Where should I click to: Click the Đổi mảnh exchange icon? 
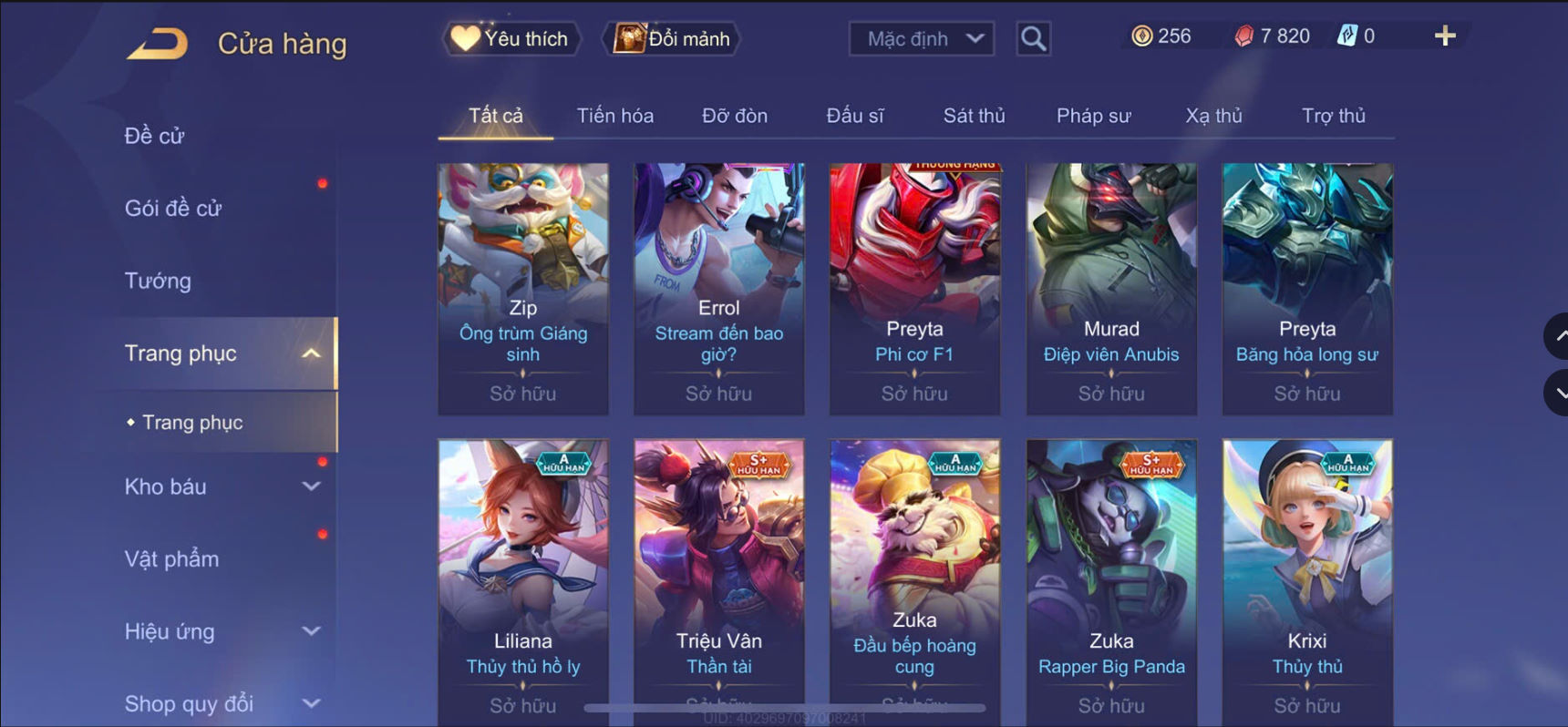(627, 38)
